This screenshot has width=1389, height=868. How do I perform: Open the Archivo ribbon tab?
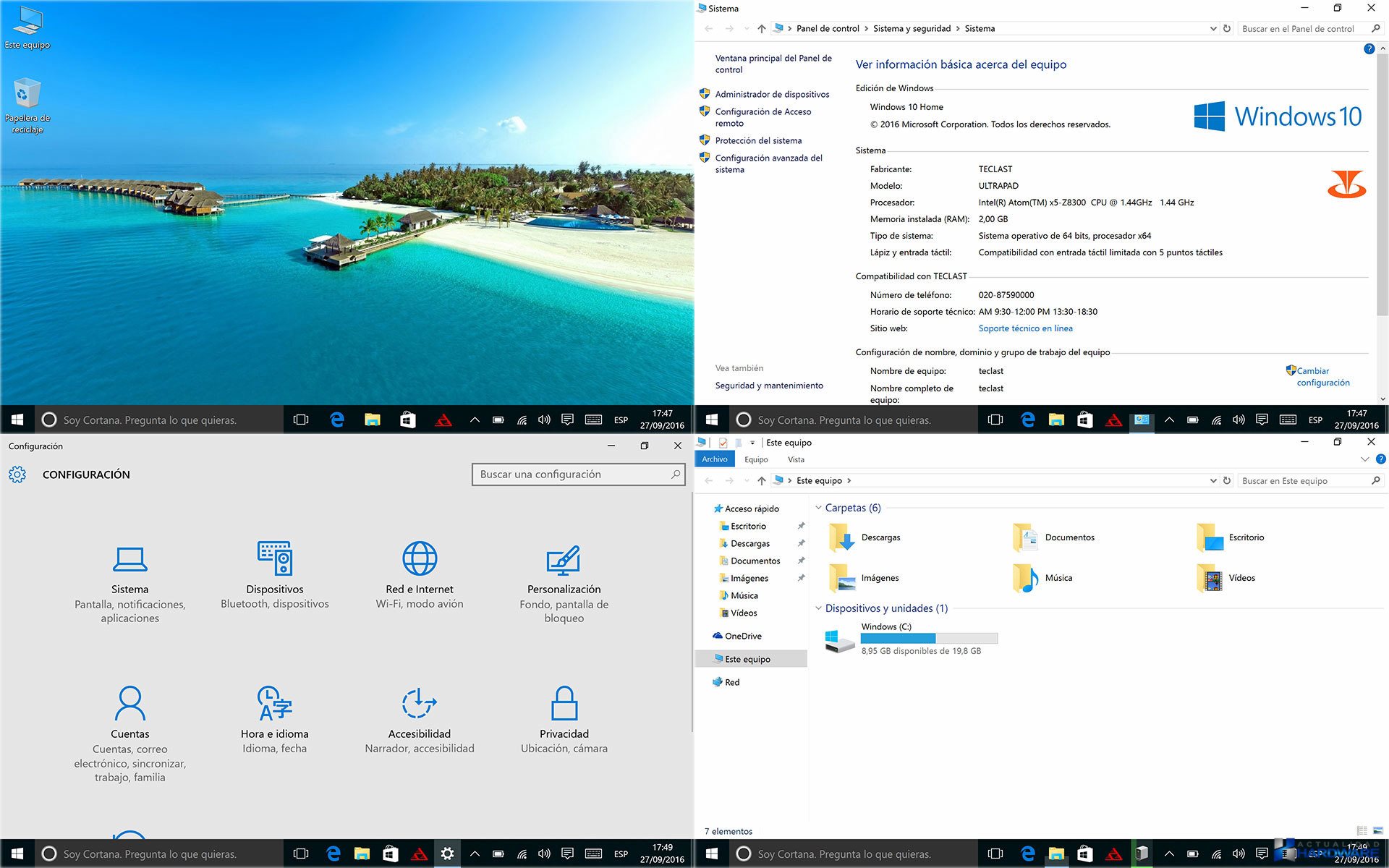click(x=714, y=459)
